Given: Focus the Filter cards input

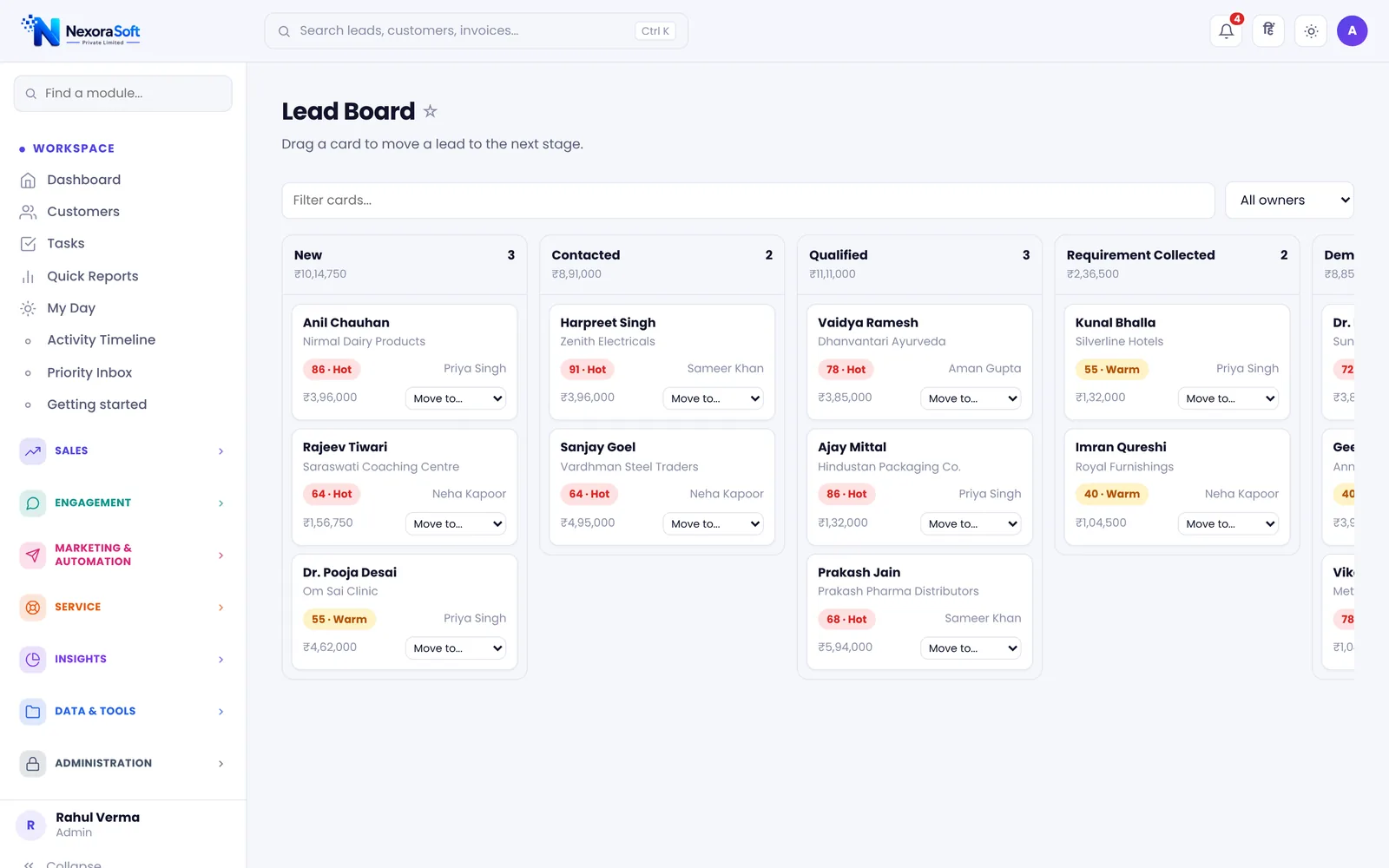Looking at the screenshot, I should click(x=748, y=201).
